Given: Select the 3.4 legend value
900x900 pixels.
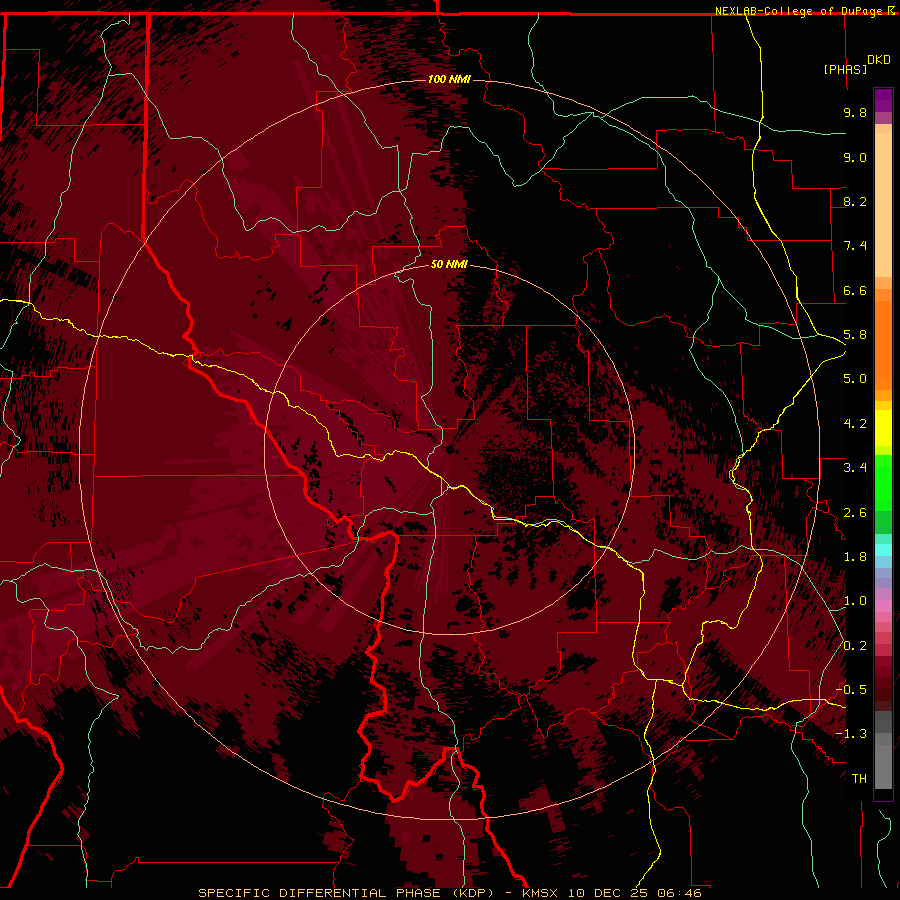Looking at the screenshot, I should pyautogui.click(x=855, y=468).
